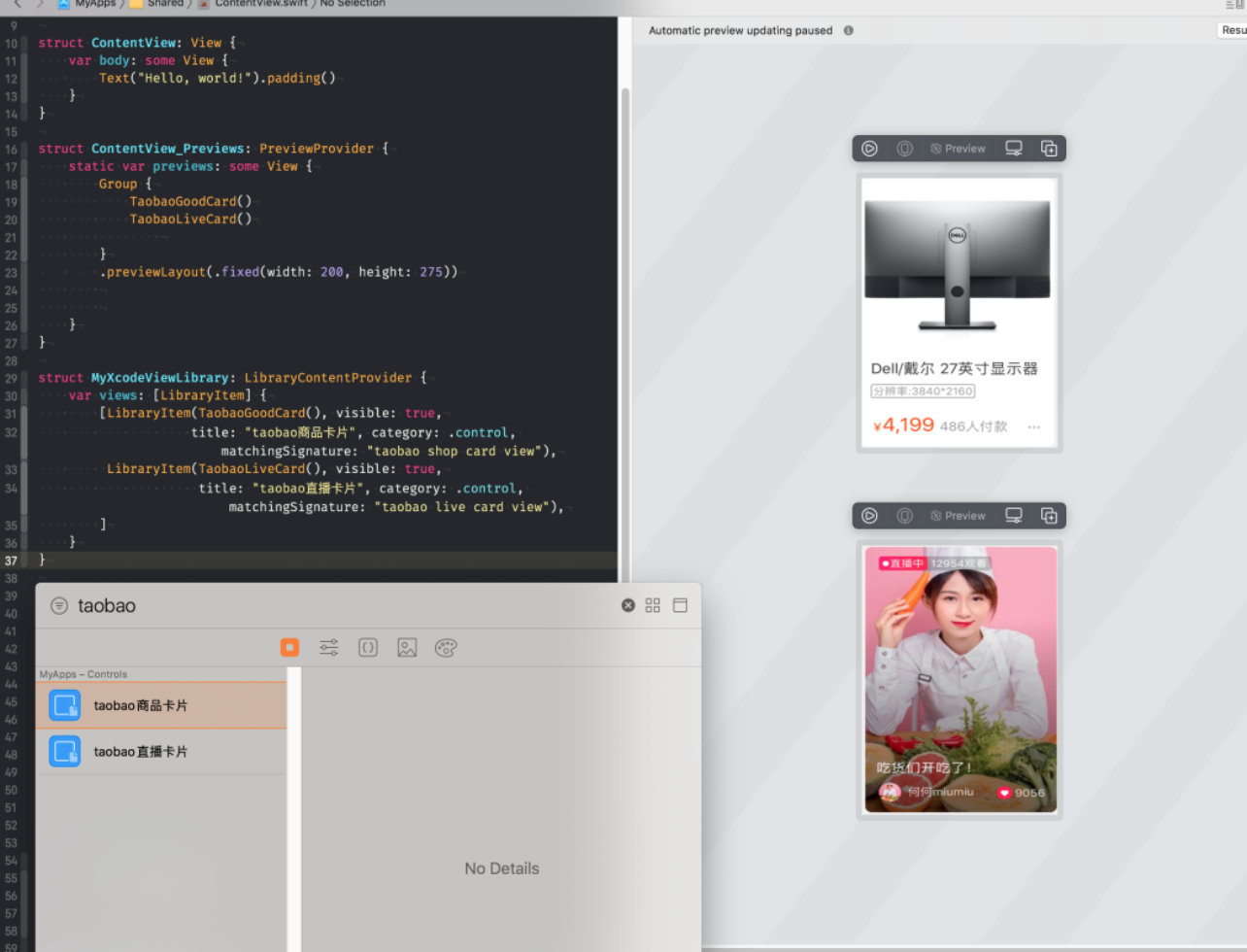This screenshot has height=952, width=1247.
Task: Duplicate the Dell monitor card preview
Action: (x=1049, y=149)
